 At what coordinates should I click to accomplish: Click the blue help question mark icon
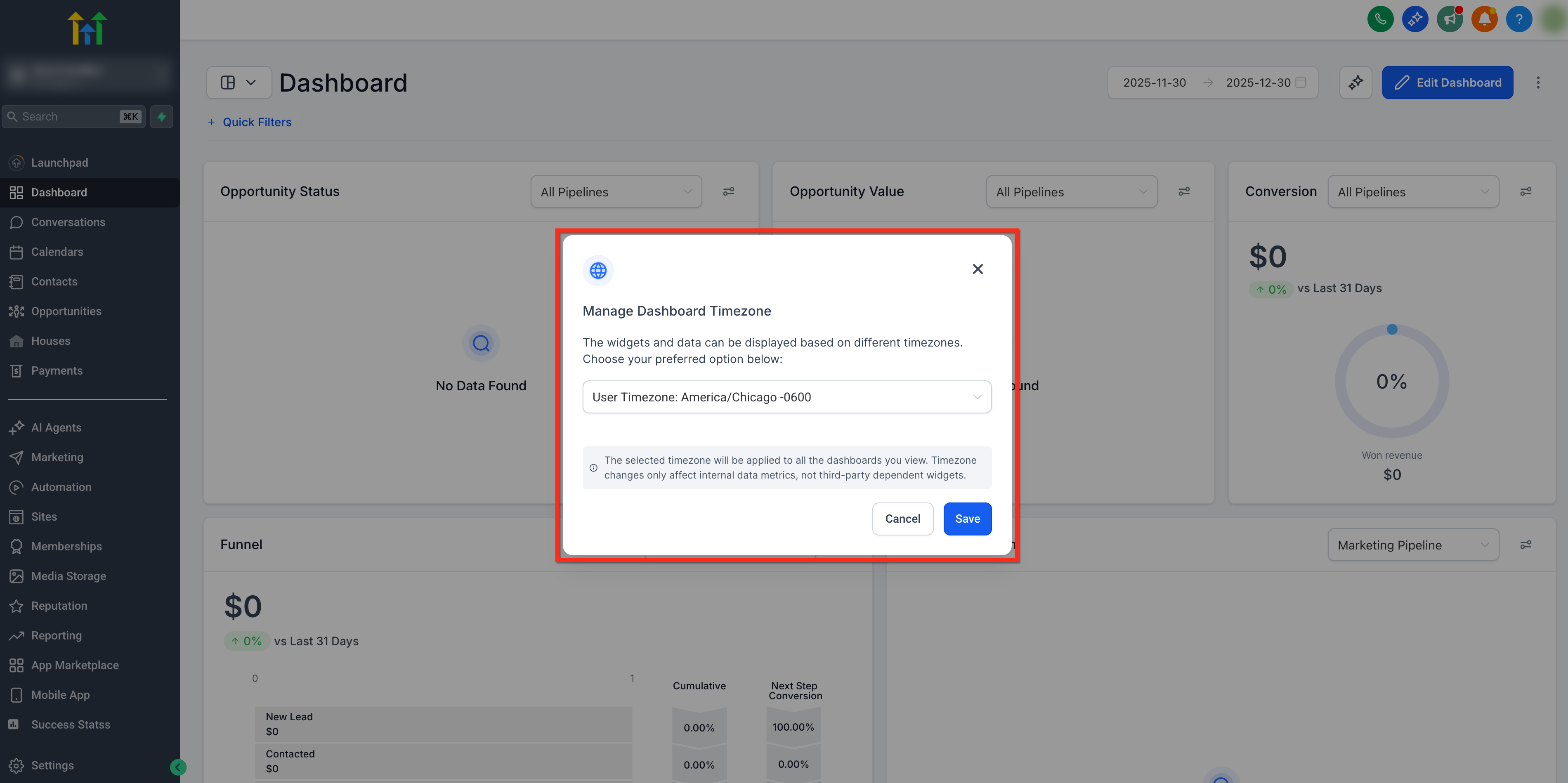pos(1519,19)
